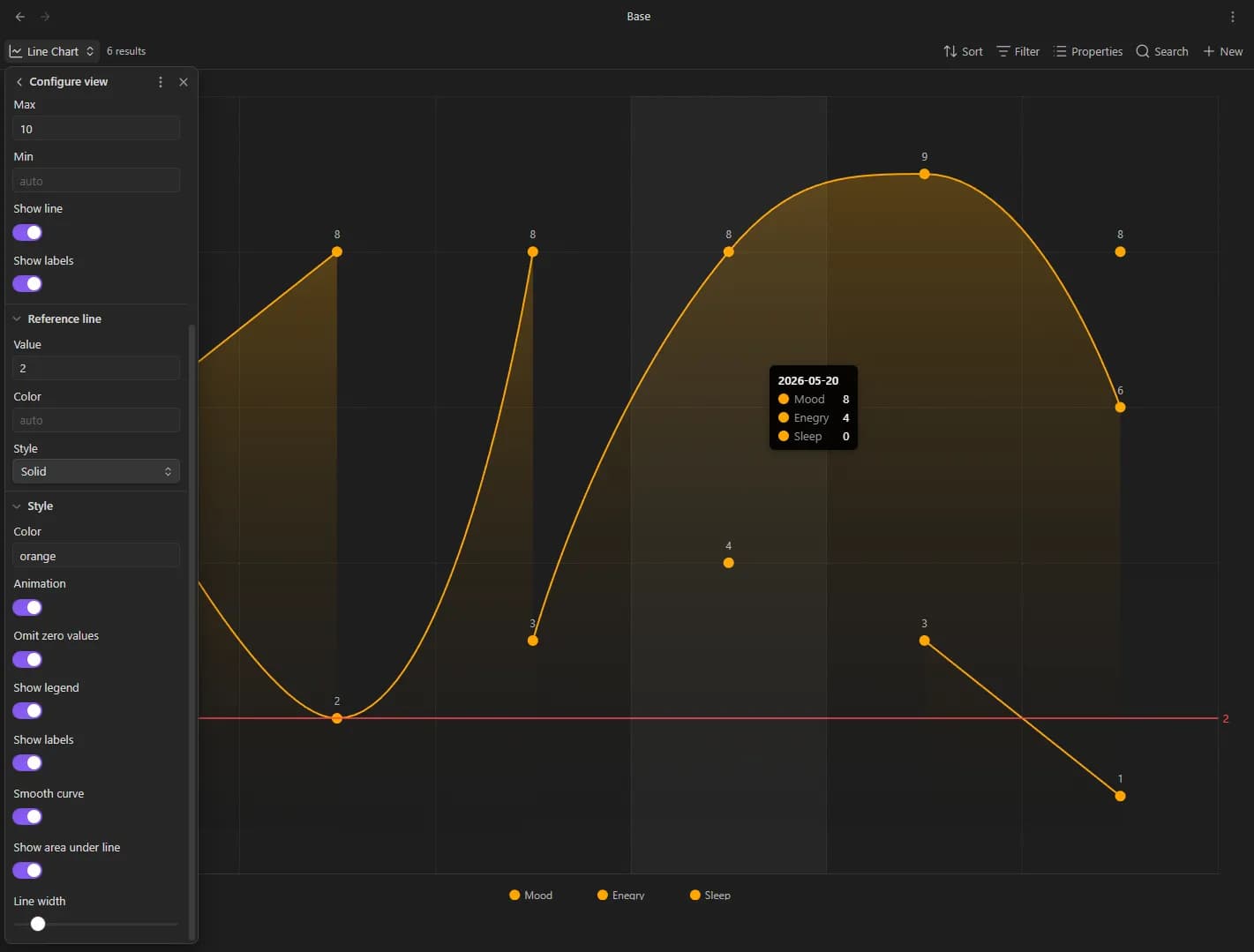This screenshot has height=952, width=1254.
Task: Disable the Smooth curve toggle
Action: pos(27,817)
